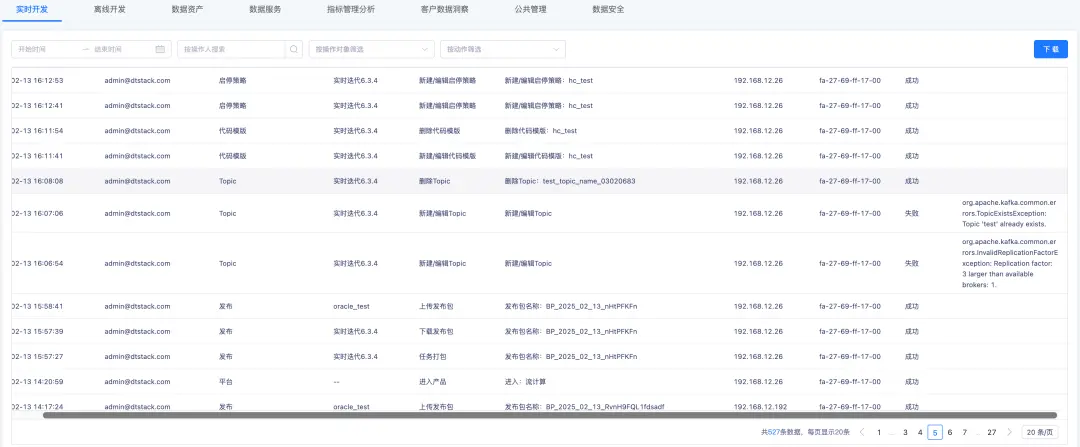The image size is (1080, 447).
Task: Click timestamp 02-13 16:12:53
Action: coord(38,81)
